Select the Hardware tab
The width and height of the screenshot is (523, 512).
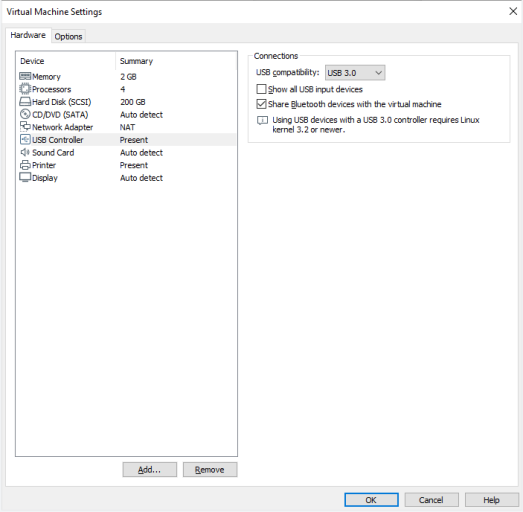[x=28, y=35]
